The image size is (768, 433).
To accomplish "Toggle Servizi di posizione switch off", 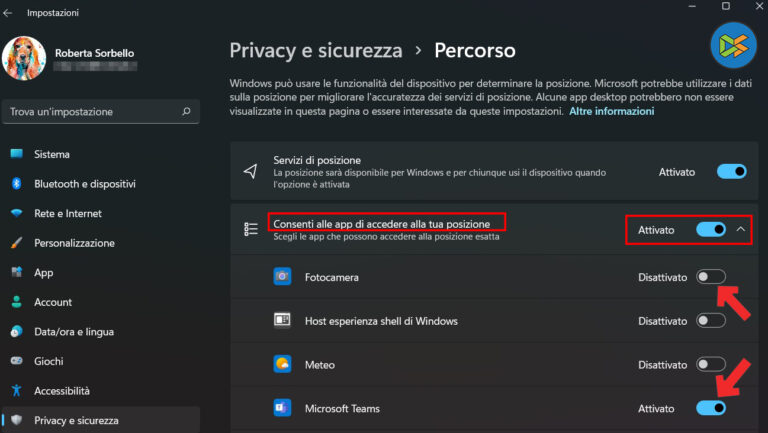I will [731, 172].
